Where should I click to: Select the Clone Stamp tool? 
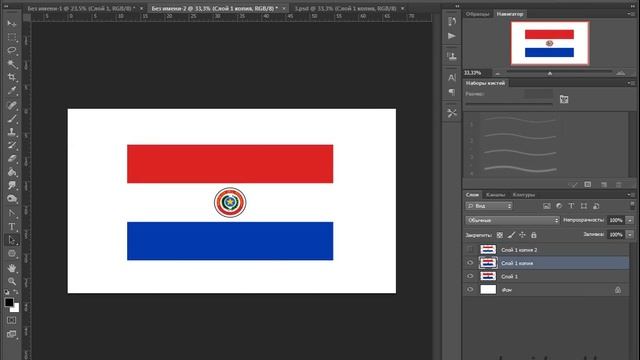12,132
